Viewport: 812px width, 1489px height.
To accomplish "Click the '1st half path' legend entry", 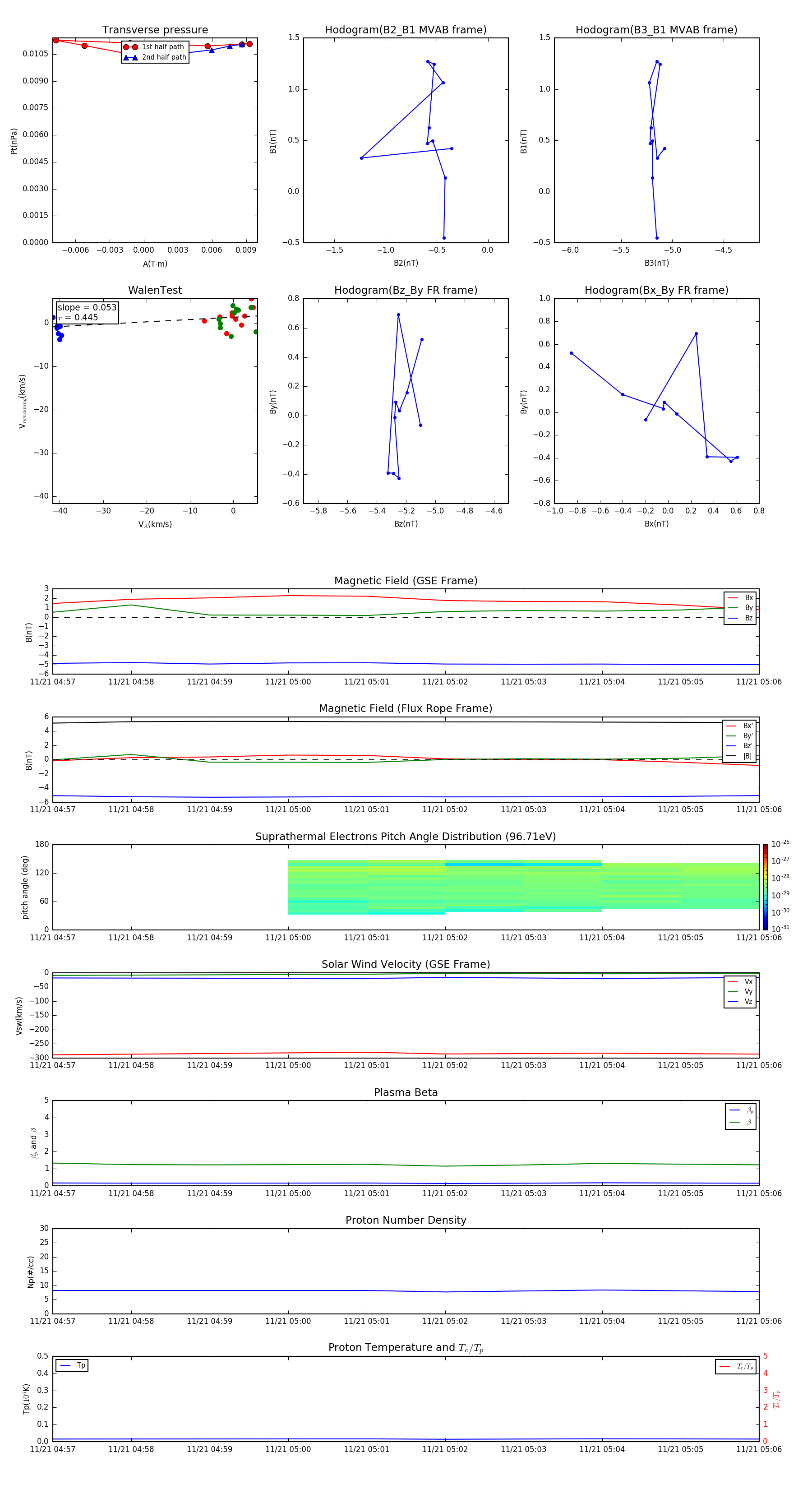I will point(154,47).
